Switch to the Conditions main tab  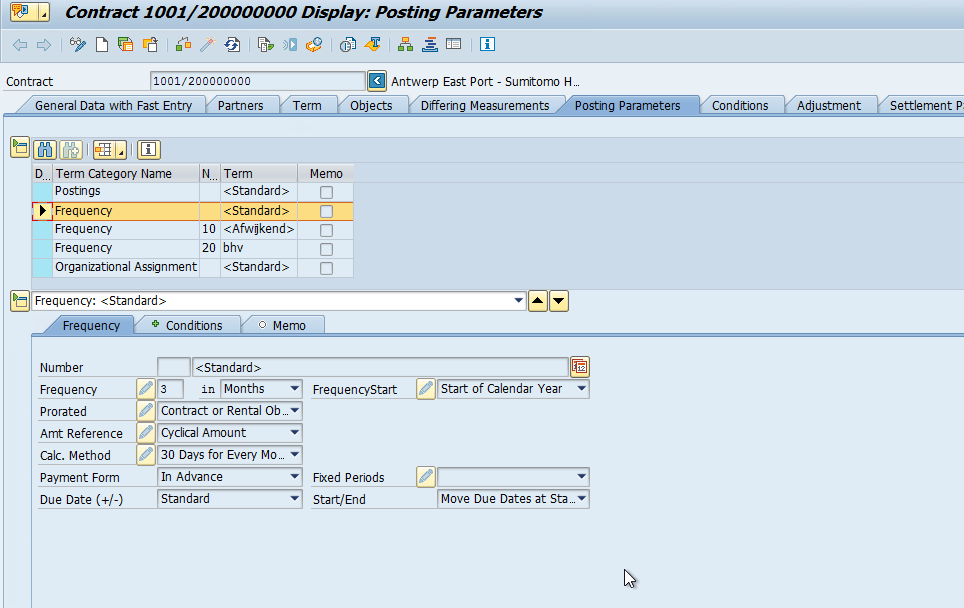740,105
